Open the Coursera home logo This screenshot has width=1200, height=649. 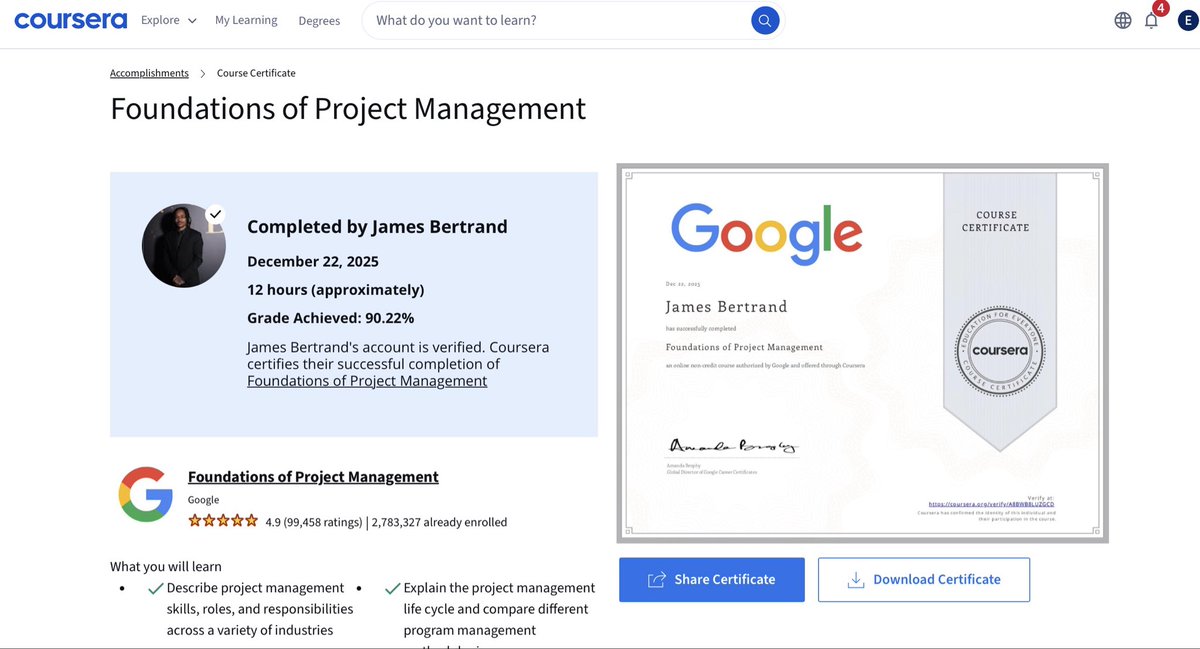pos(70,20)
